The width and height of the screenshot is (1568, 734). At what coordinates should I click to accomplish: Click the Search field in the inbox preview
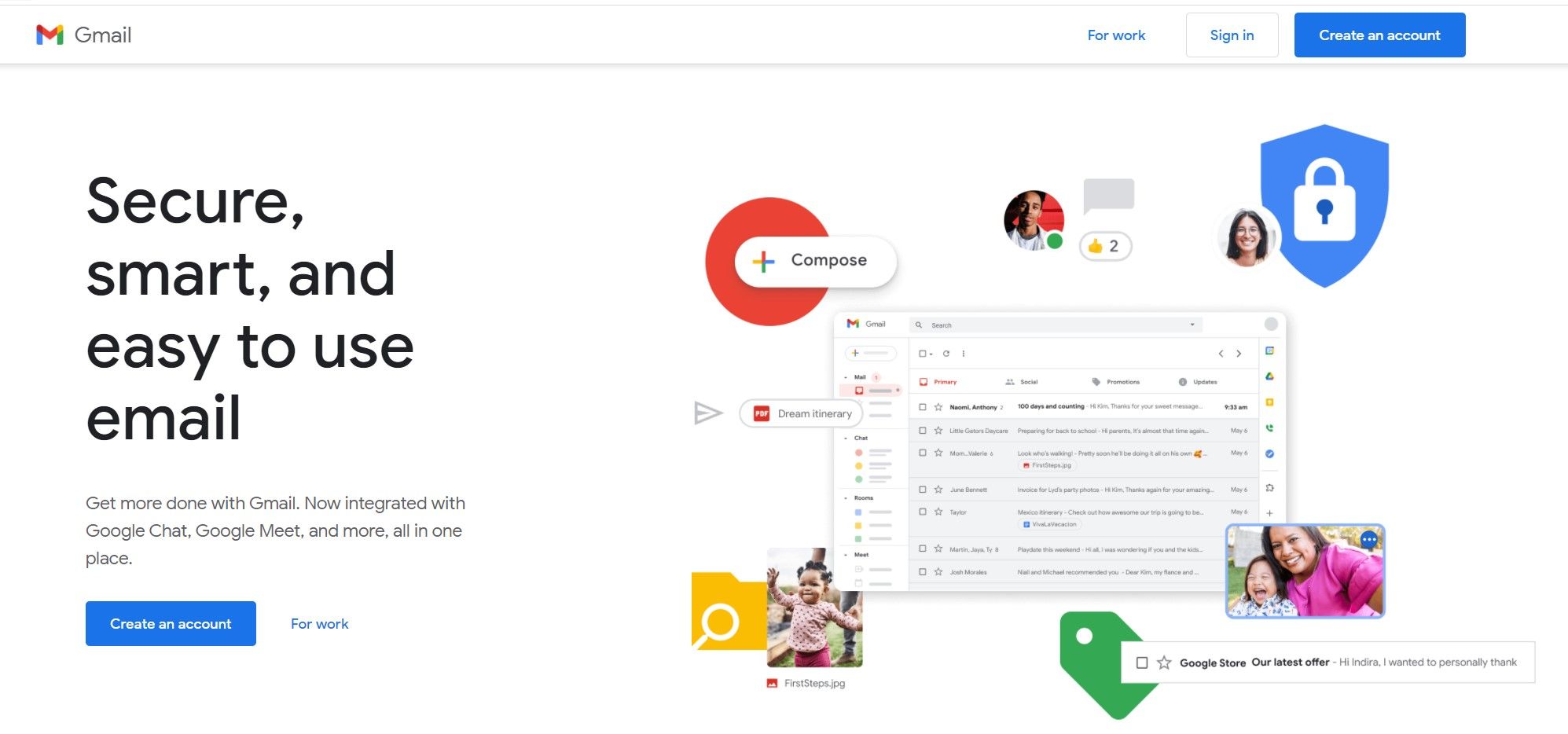pos(1056,325)
